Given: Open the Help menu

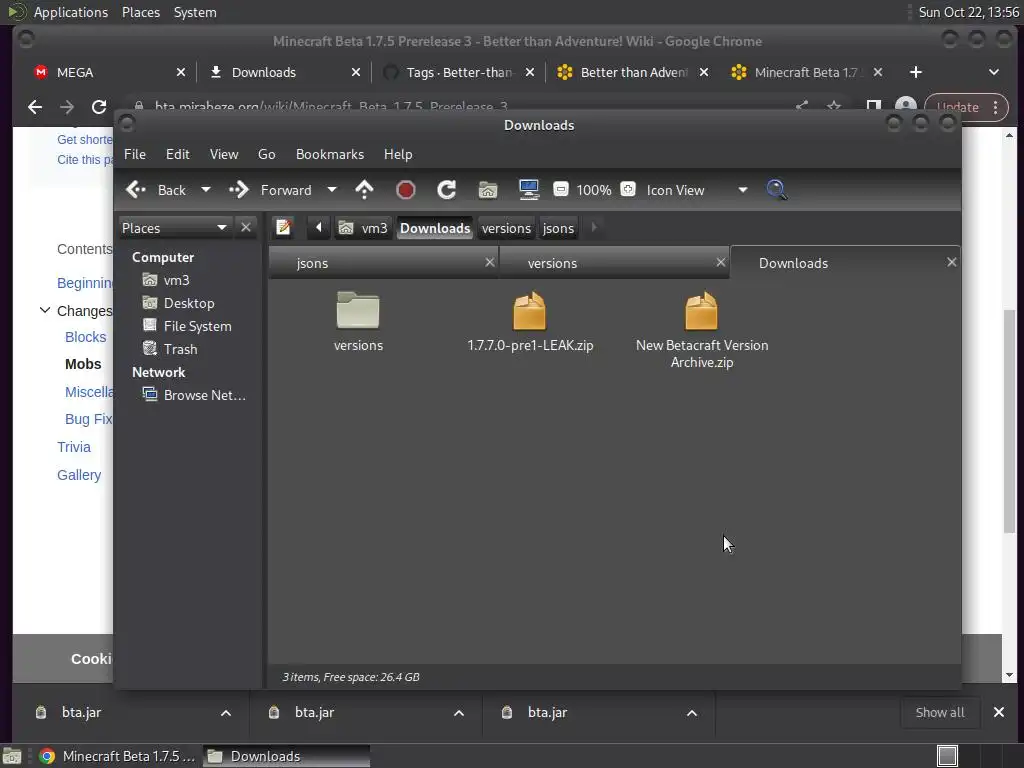Looking at the screenshot, I should click(x=398, y=154).
